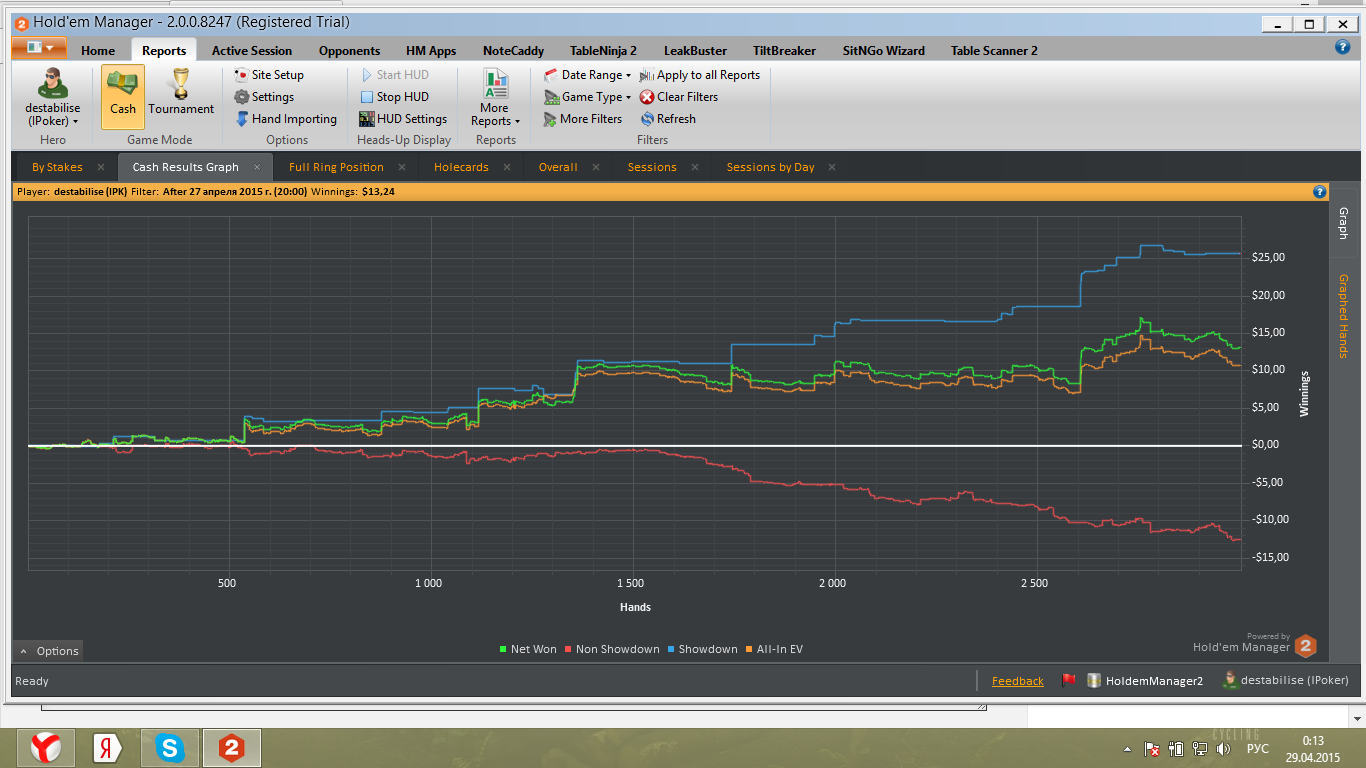
Task: Open More Filters
Action: pos(583,119)
